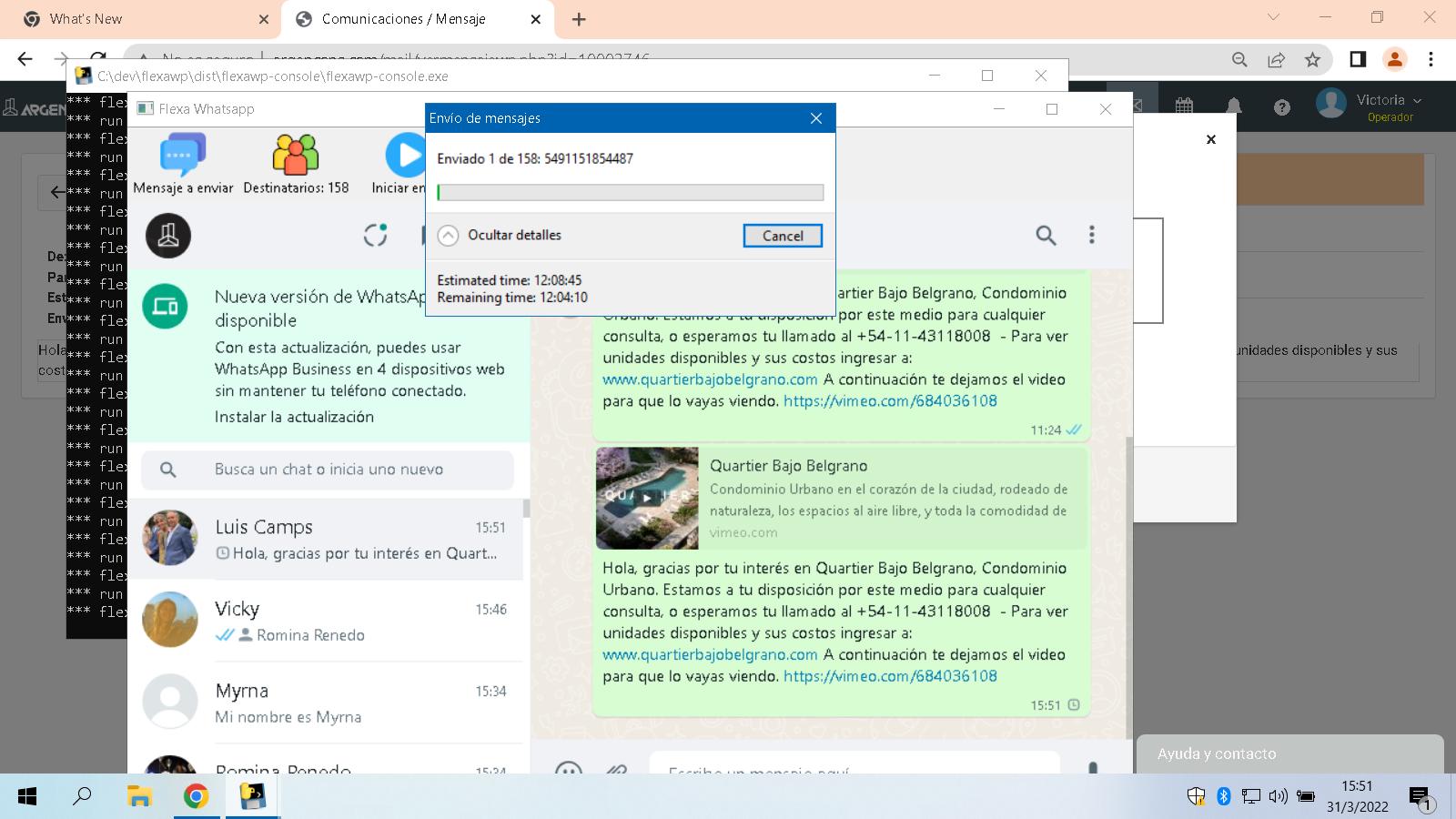This screenshot has width=1456, height=819.
Task: Close the Comunicaciones / Mensaje tab
Action: tap(535, 19)
